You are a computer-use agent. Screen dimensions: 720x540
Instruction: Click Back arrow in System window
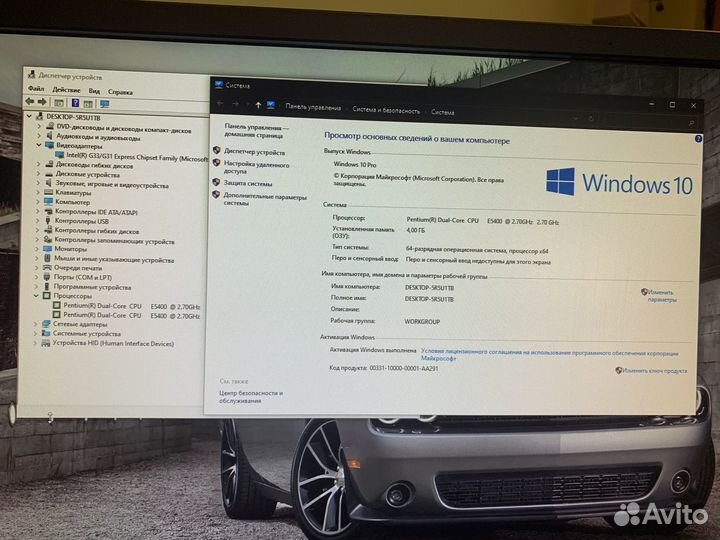pos(220,104)
